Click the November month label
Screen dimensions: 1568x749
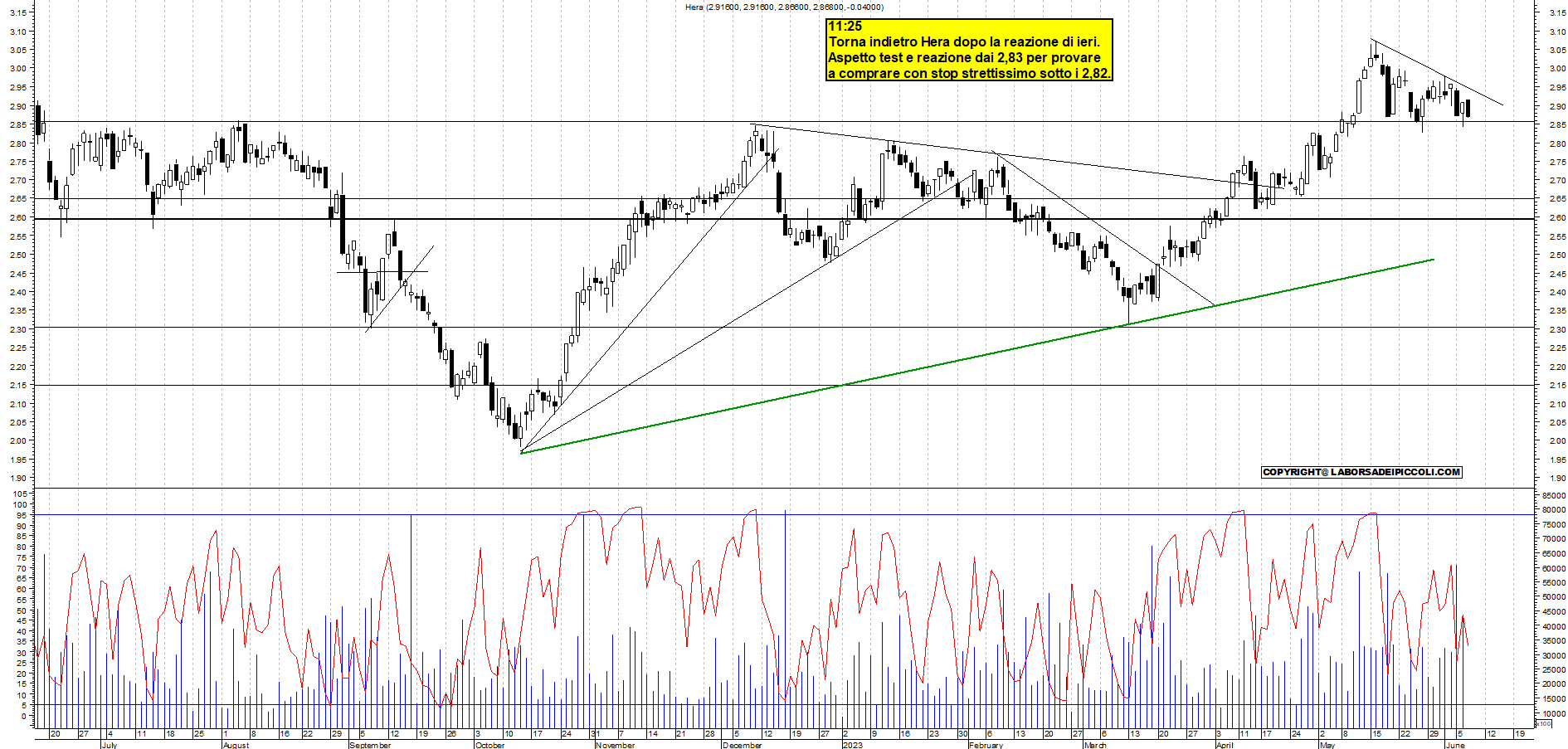coord(615,745)
